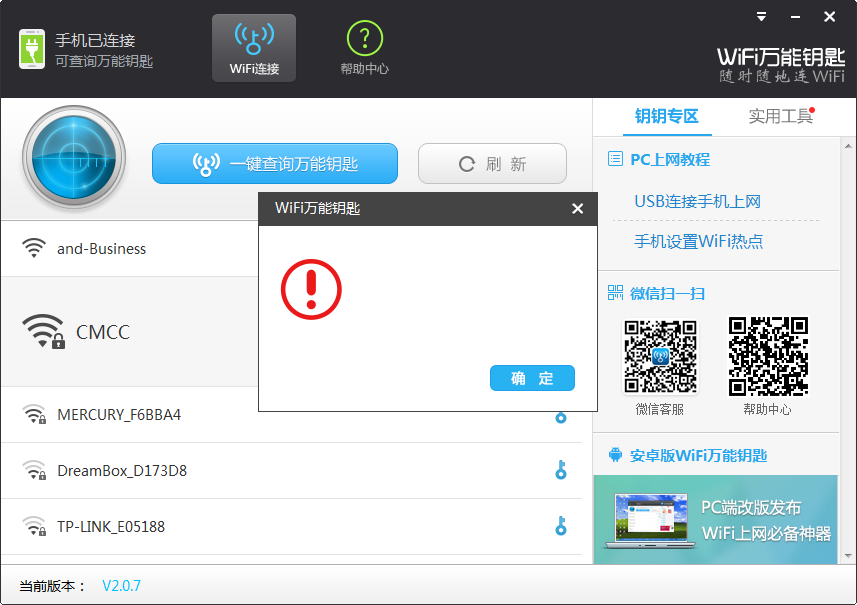The image size is (857, 605).
Task: Click key icon for TP-LINK_E05188
Action: click(561, 526)
